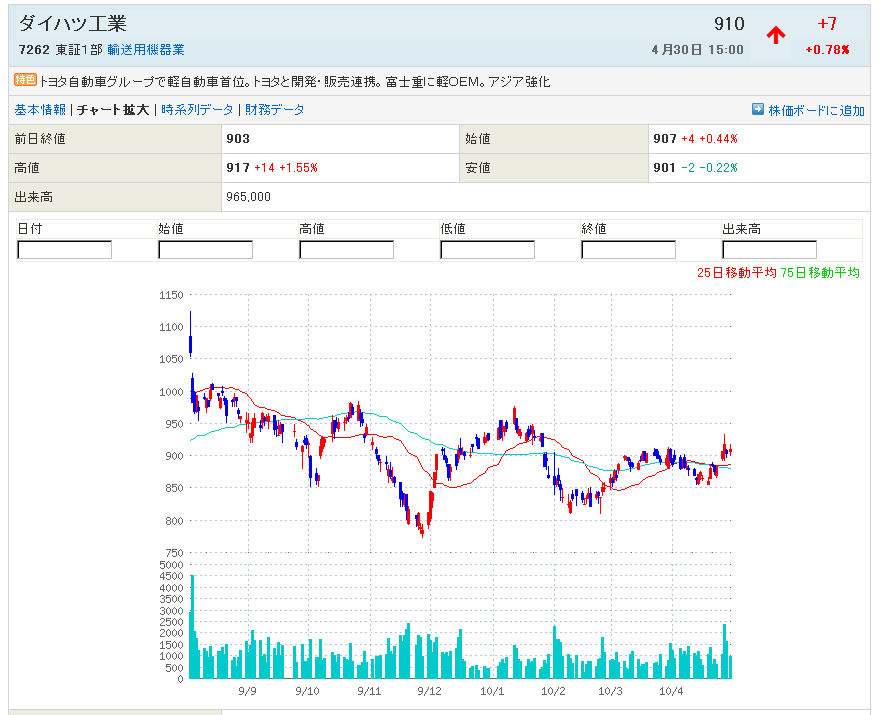
Task: Focus the 終値 input field
Action: 628,250
